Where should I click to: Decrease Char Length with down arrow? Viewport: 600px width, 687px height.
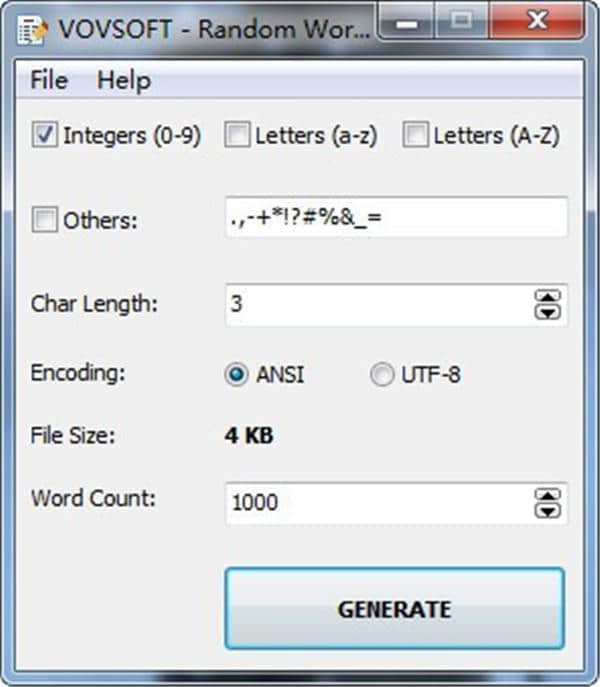click(x=547, y=312)
